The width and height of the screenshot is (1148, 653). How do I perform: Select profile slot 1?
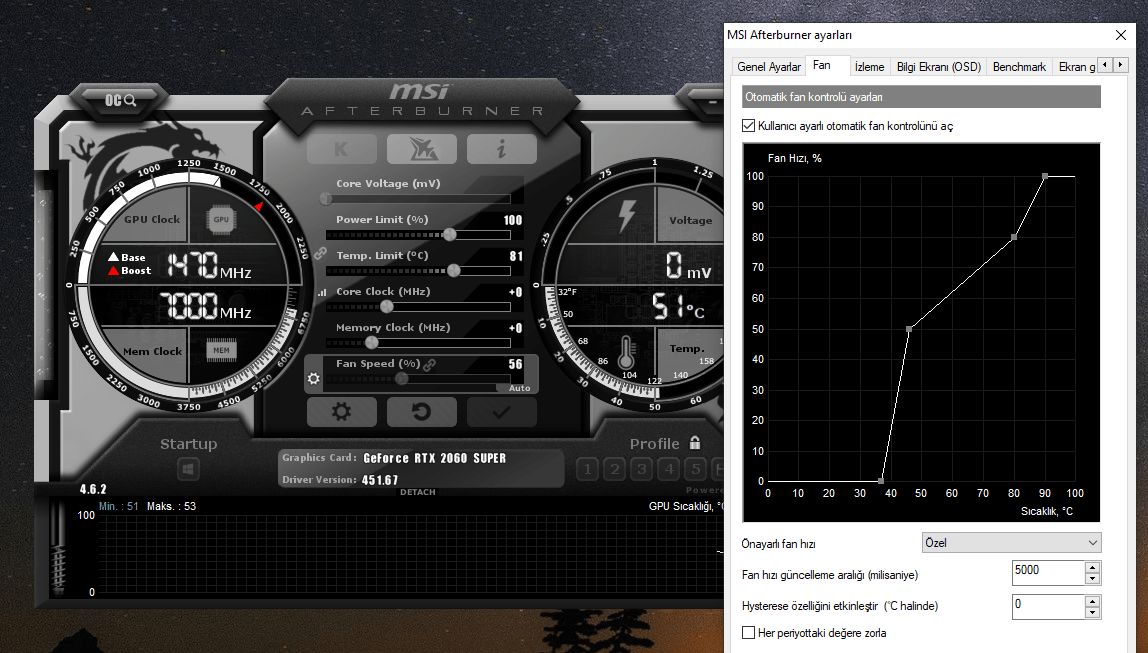[x=588, y=469]
